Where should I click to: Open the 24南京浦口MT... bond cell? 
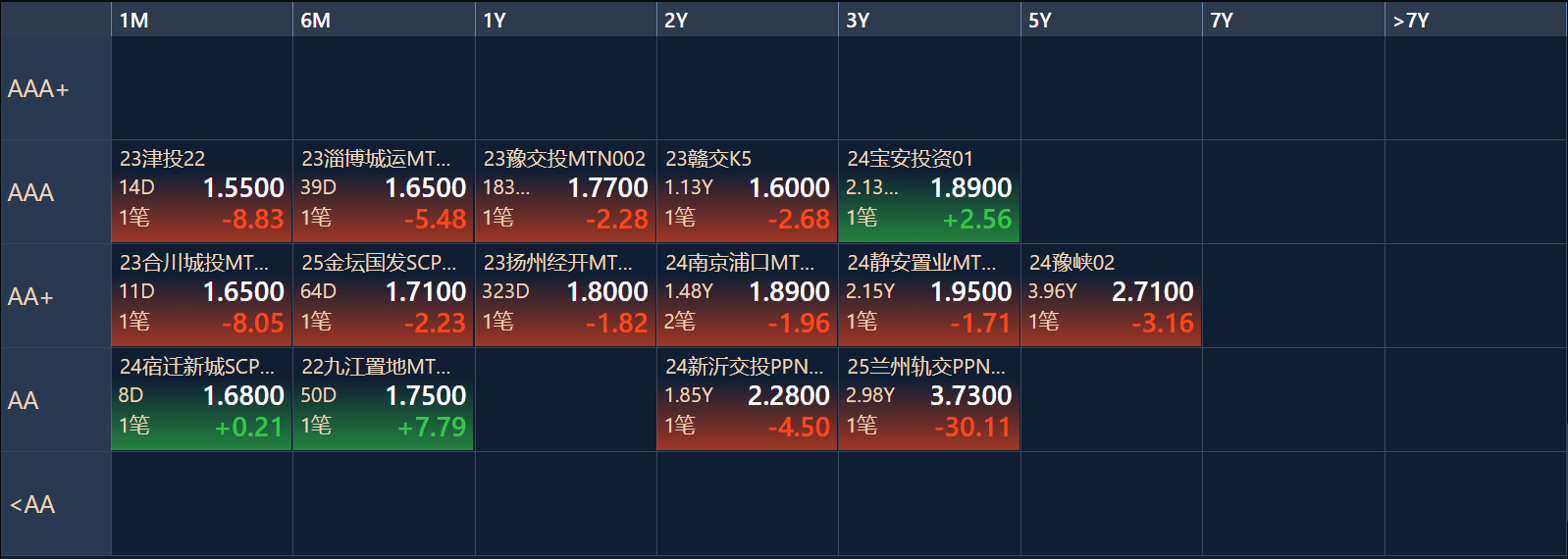pyautogui.click(x=748, y=295)
